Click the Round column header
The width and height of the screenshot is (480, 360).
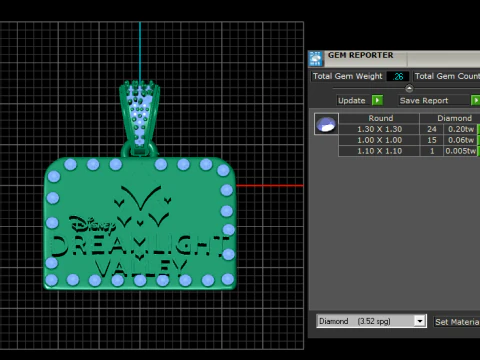point(379,118)
